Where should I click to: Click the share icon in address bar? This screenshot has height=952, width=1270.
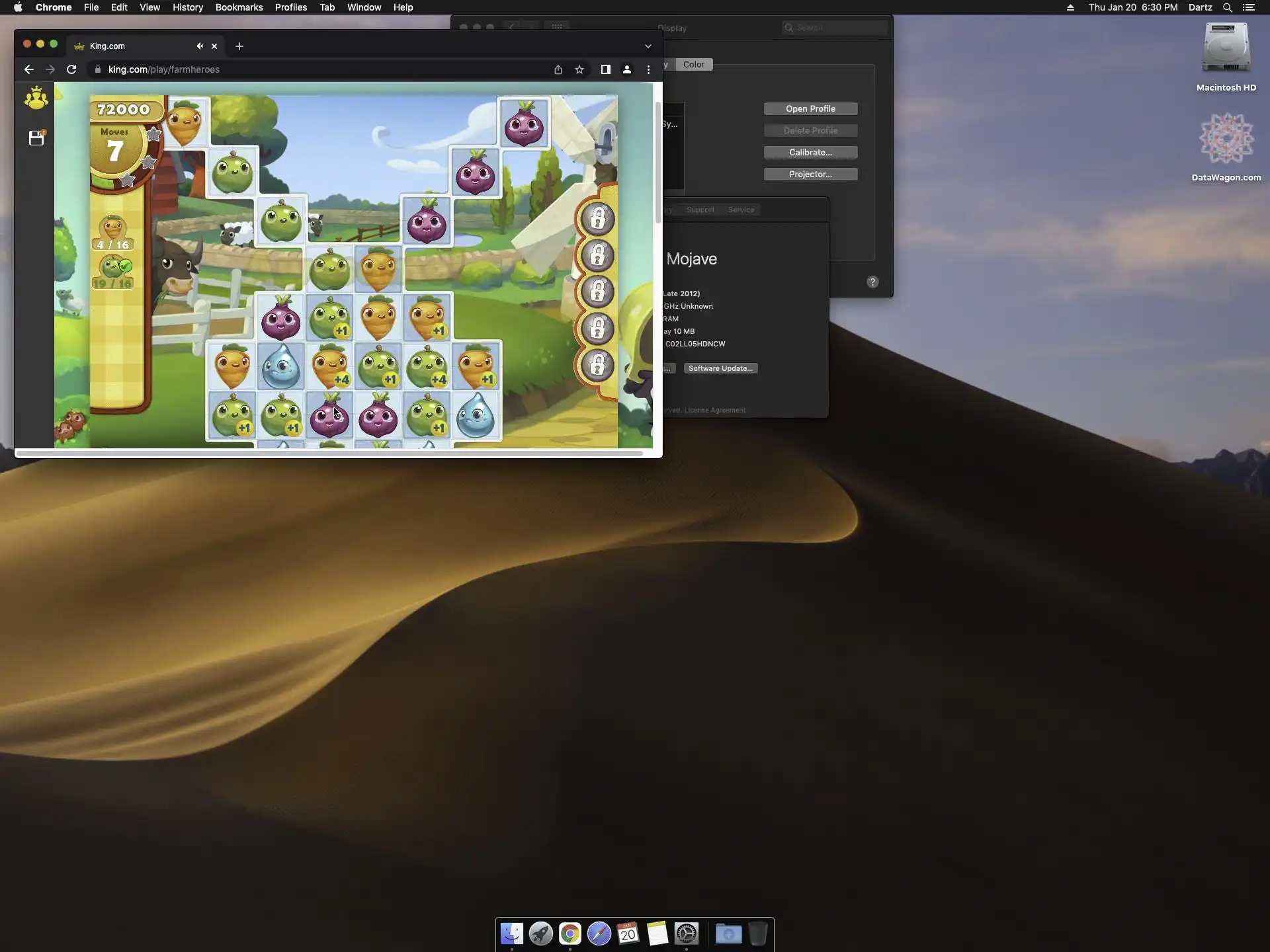[x=558, y=69]
